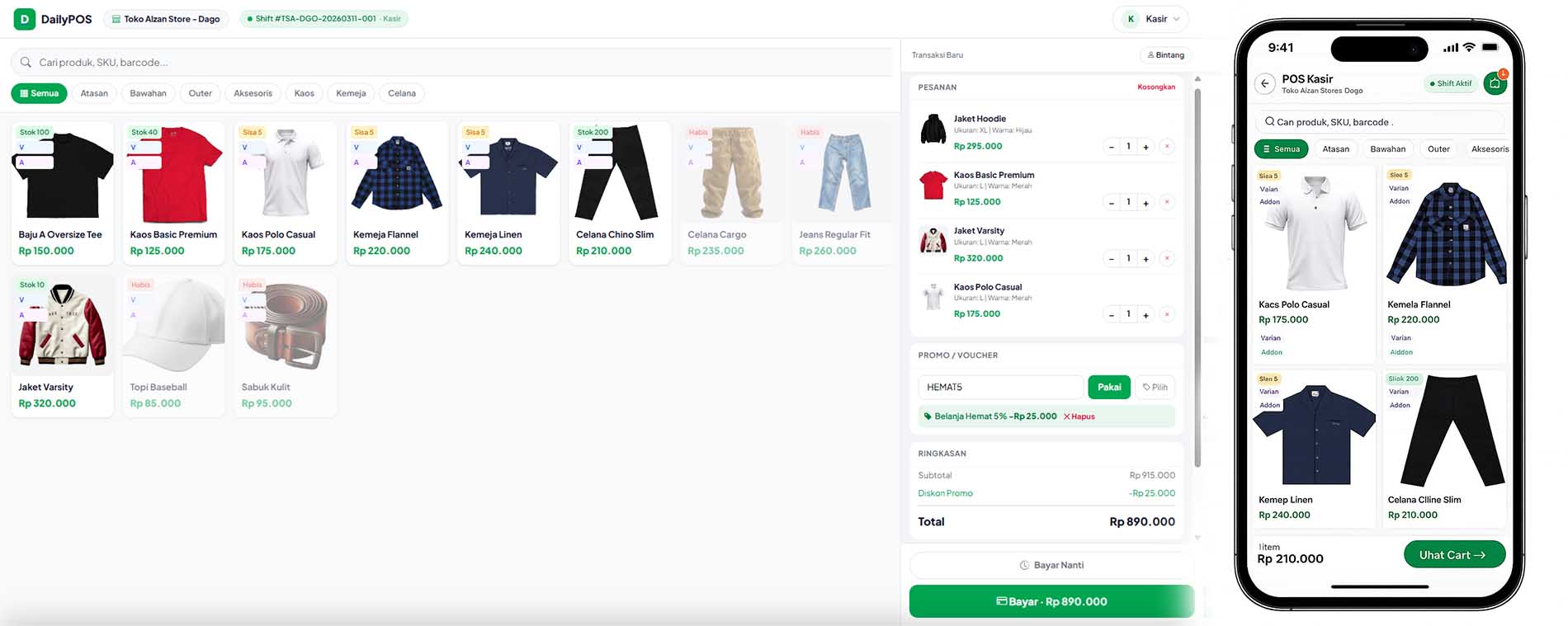Add Baju A Oversize Tee product
This screenshot has height=626, width=1568.
[63, 193]
